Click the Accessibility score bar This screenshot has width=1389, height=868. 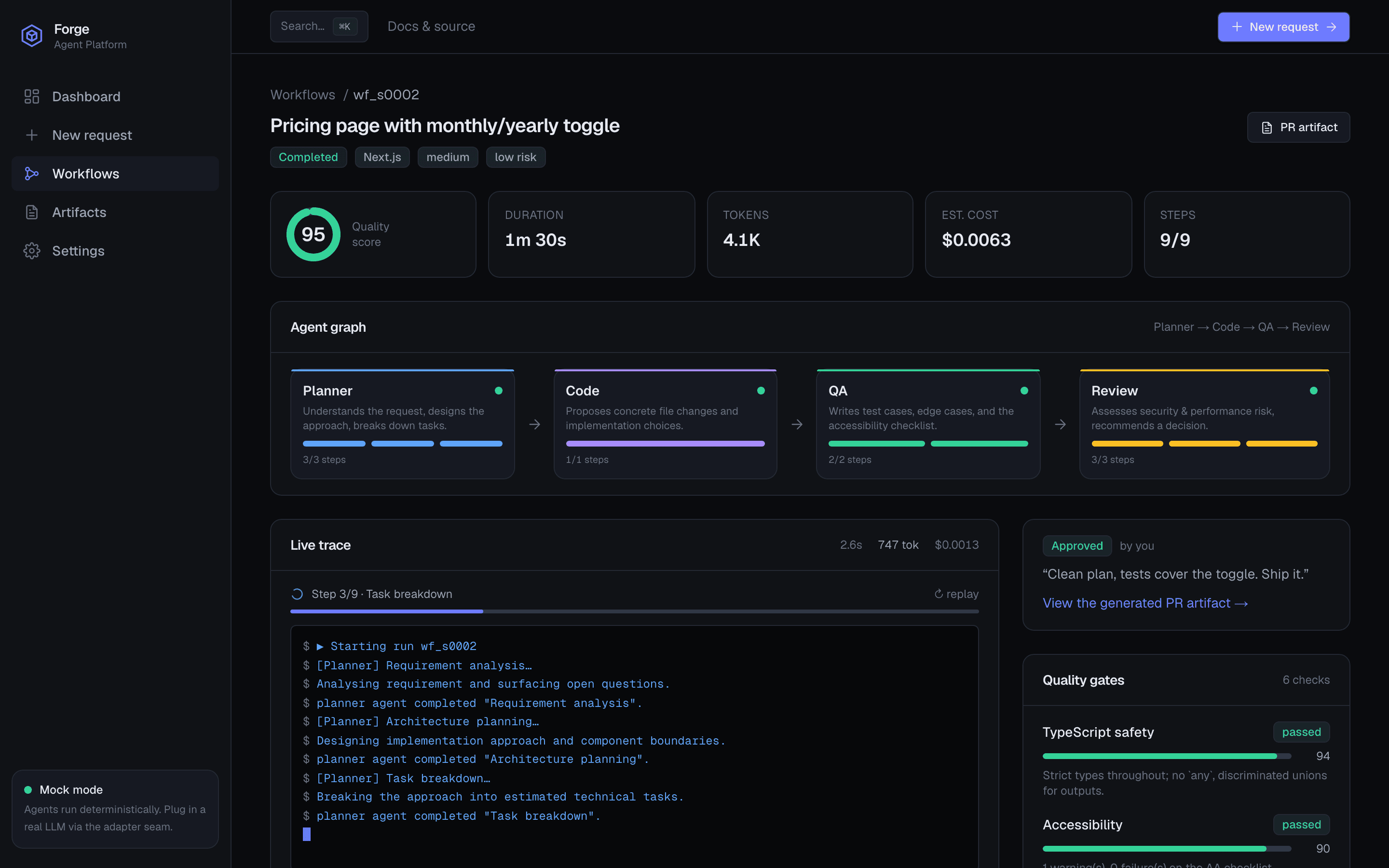1166,849
